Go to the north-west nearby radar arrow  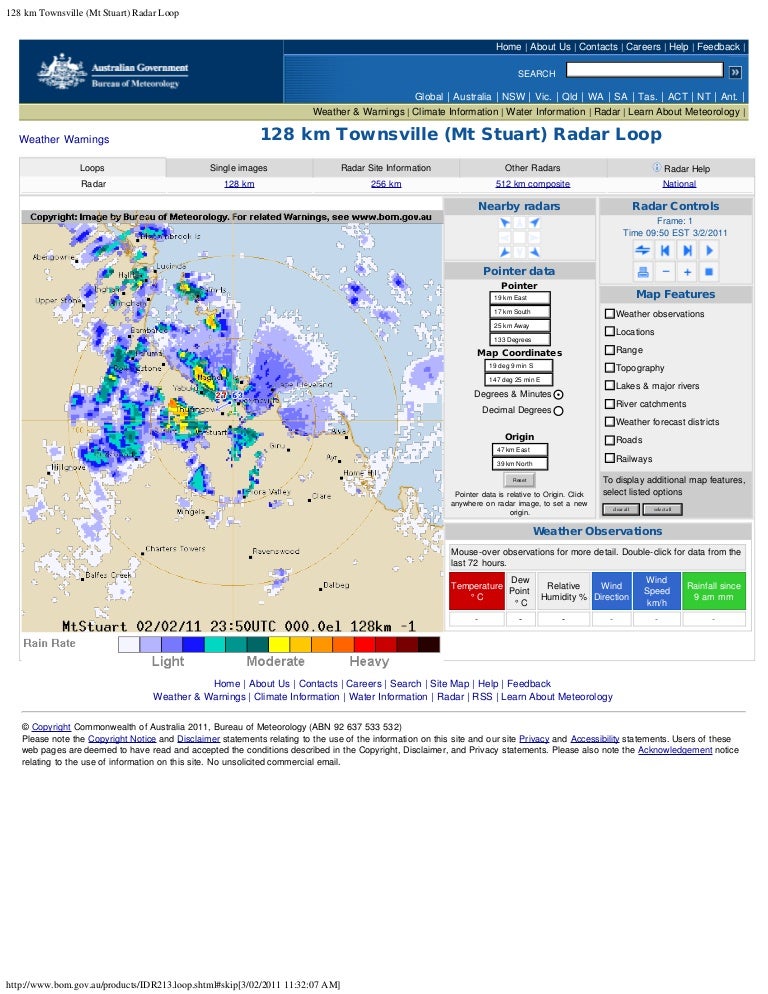[505, 223]
